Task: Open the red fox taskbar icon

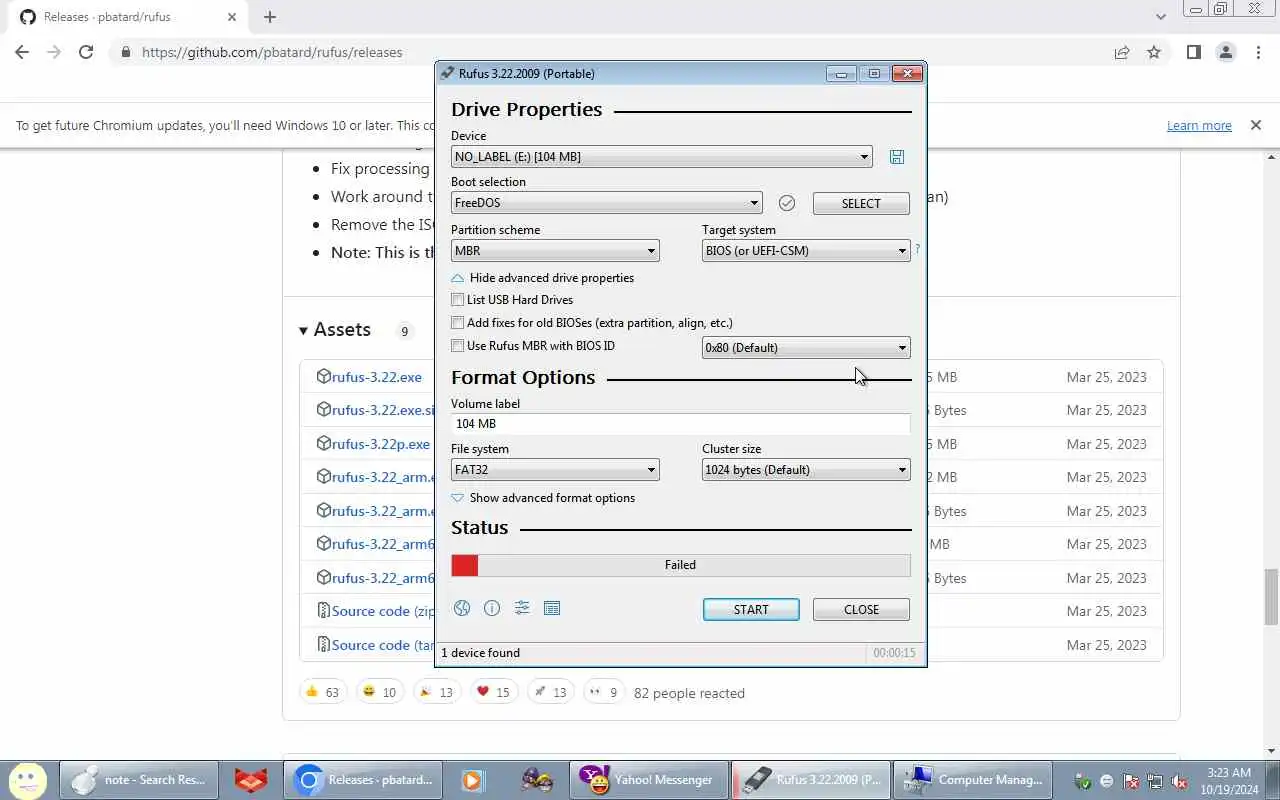Action: pyautogui.click(x=250, y=780)
